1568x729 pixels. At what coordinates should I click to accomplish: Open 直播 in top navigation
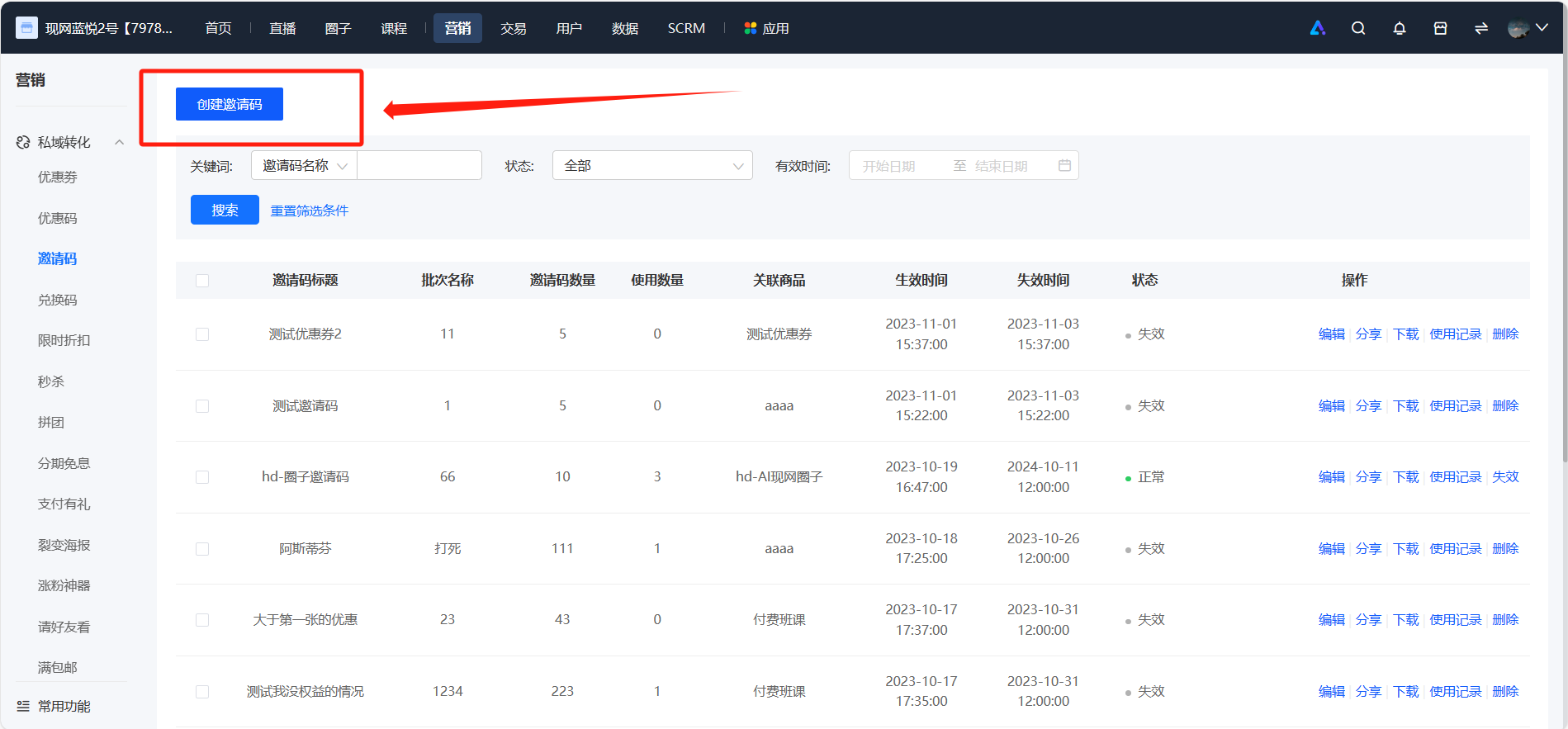click(282, 28)
